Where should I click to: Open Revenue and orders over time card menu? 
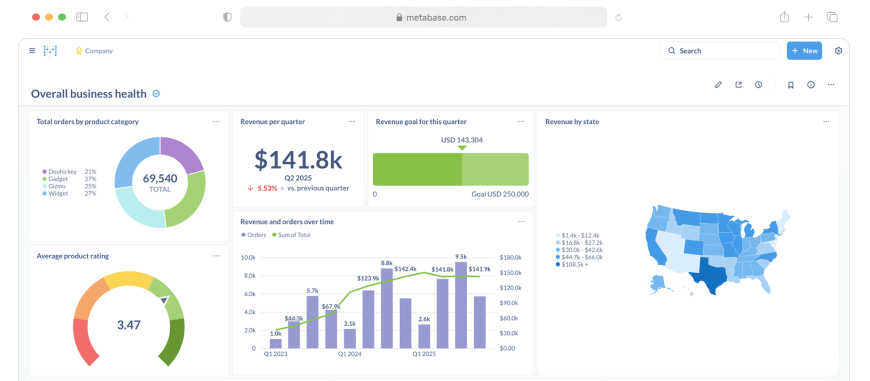click(x=521, y=221)
